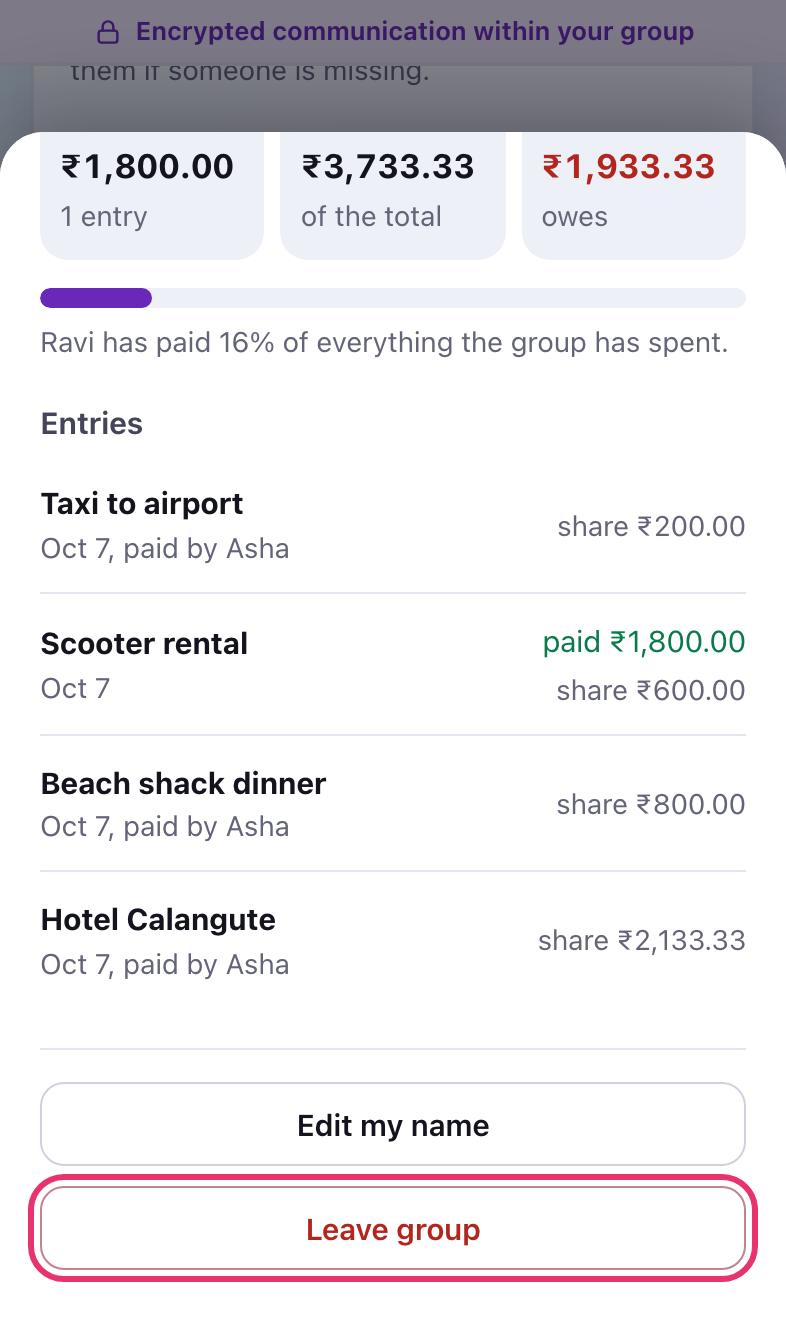This screenshot has width=786, height=1318.
Task: Tap the ₹1,933.33 owes card
Action: 634,192
